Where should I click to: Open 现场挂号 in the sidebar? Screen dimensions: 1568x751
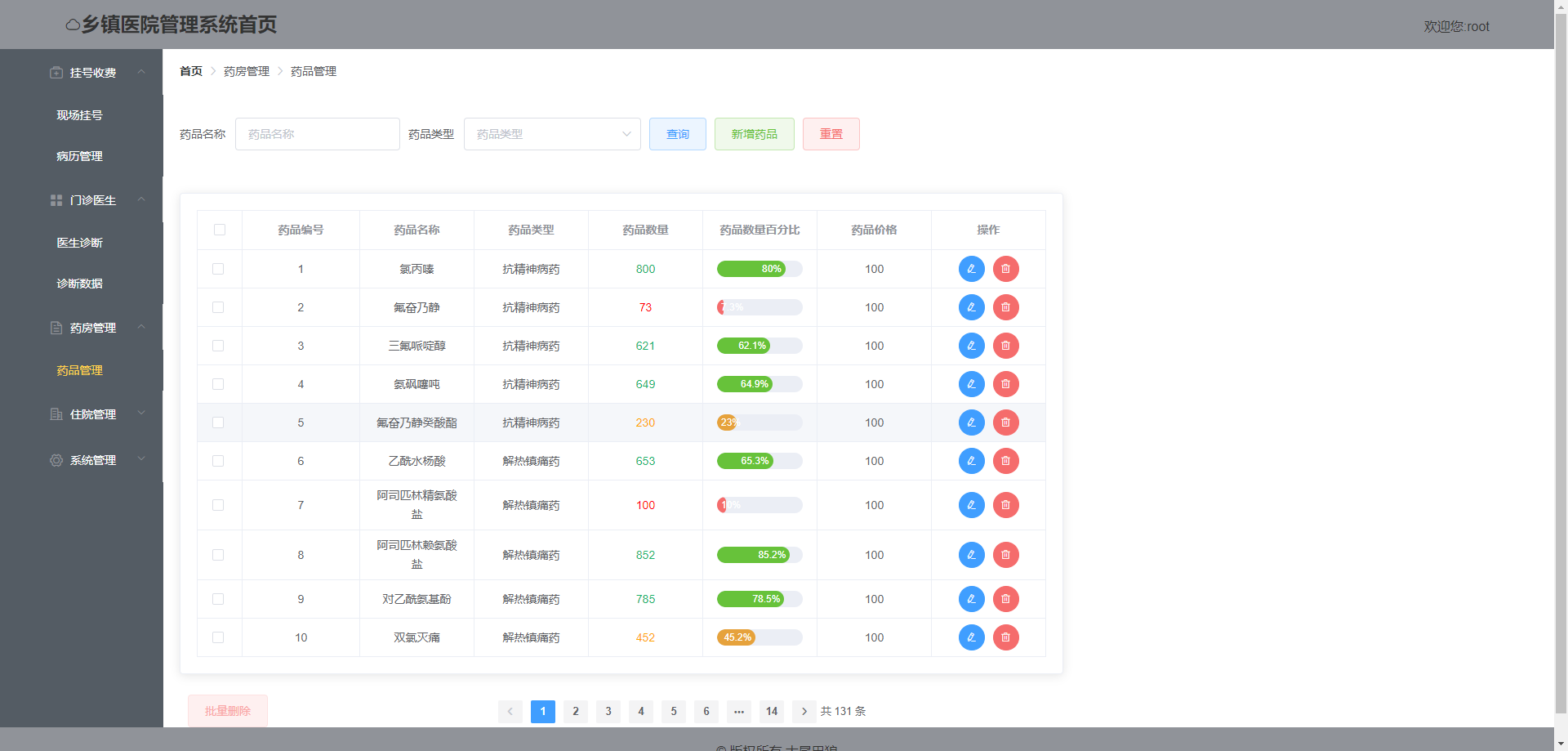pos(79,115)
